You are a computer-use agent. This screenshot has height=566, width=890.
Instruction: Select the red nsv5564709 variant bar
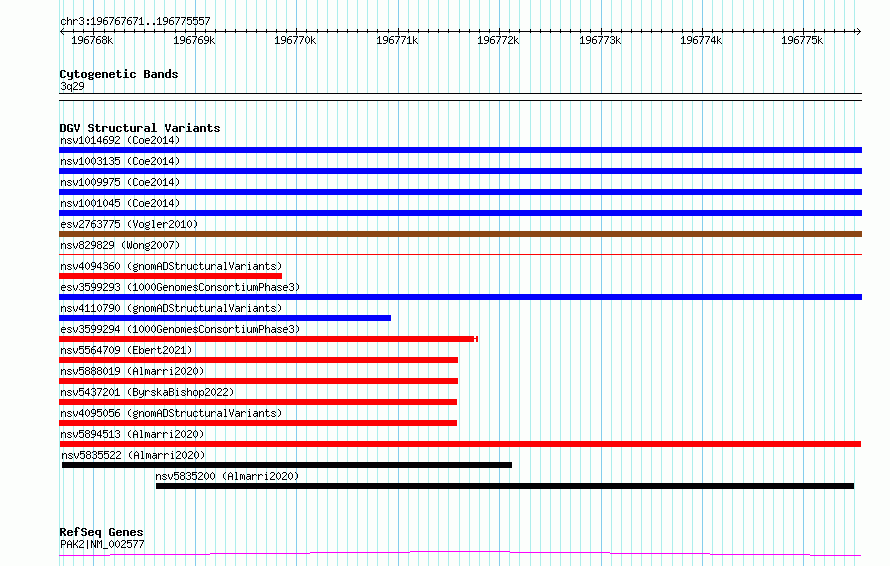tap(258, 360)
